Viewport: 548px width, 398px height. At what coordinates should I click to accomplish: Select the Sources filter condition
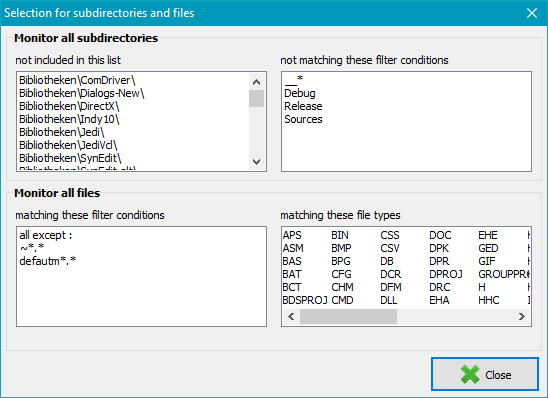(303, 119)
